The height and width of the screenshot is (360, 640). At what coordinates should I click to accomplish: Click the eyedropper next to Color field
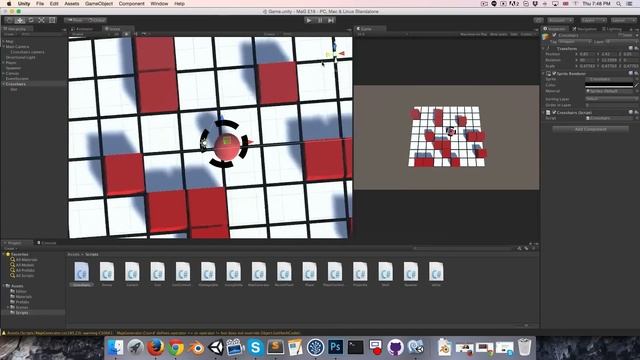[x=636, y=85]
